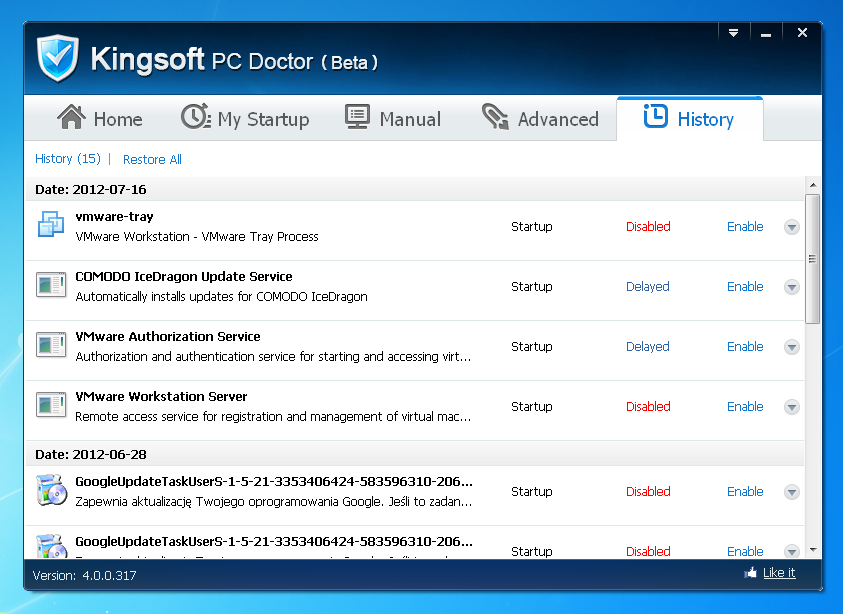The image size is (843, 614).
Task: Close the Kingsoft PC Doctor window
Action: click(x=802, y=33)
